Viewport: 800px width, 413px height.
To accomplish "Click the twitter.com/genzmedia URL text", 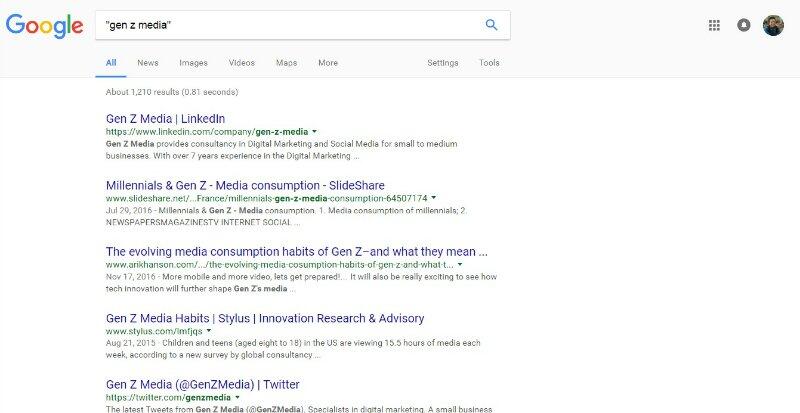I will (168, 397).
